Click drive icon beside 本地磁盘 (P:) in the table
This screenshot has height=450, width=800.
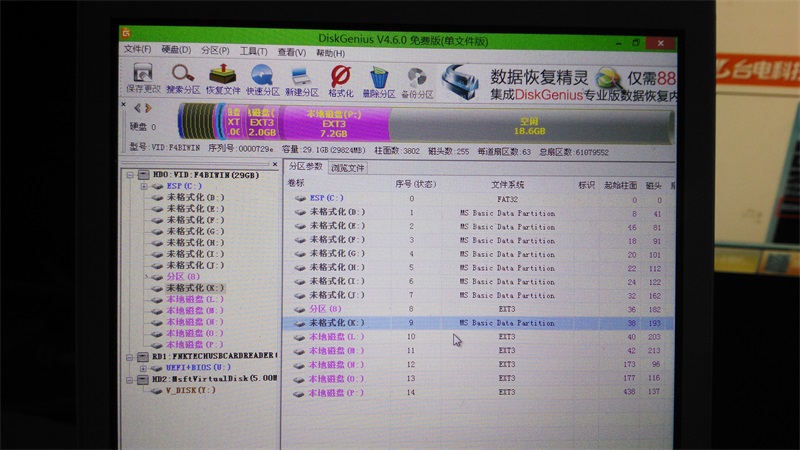click(299, 393)
